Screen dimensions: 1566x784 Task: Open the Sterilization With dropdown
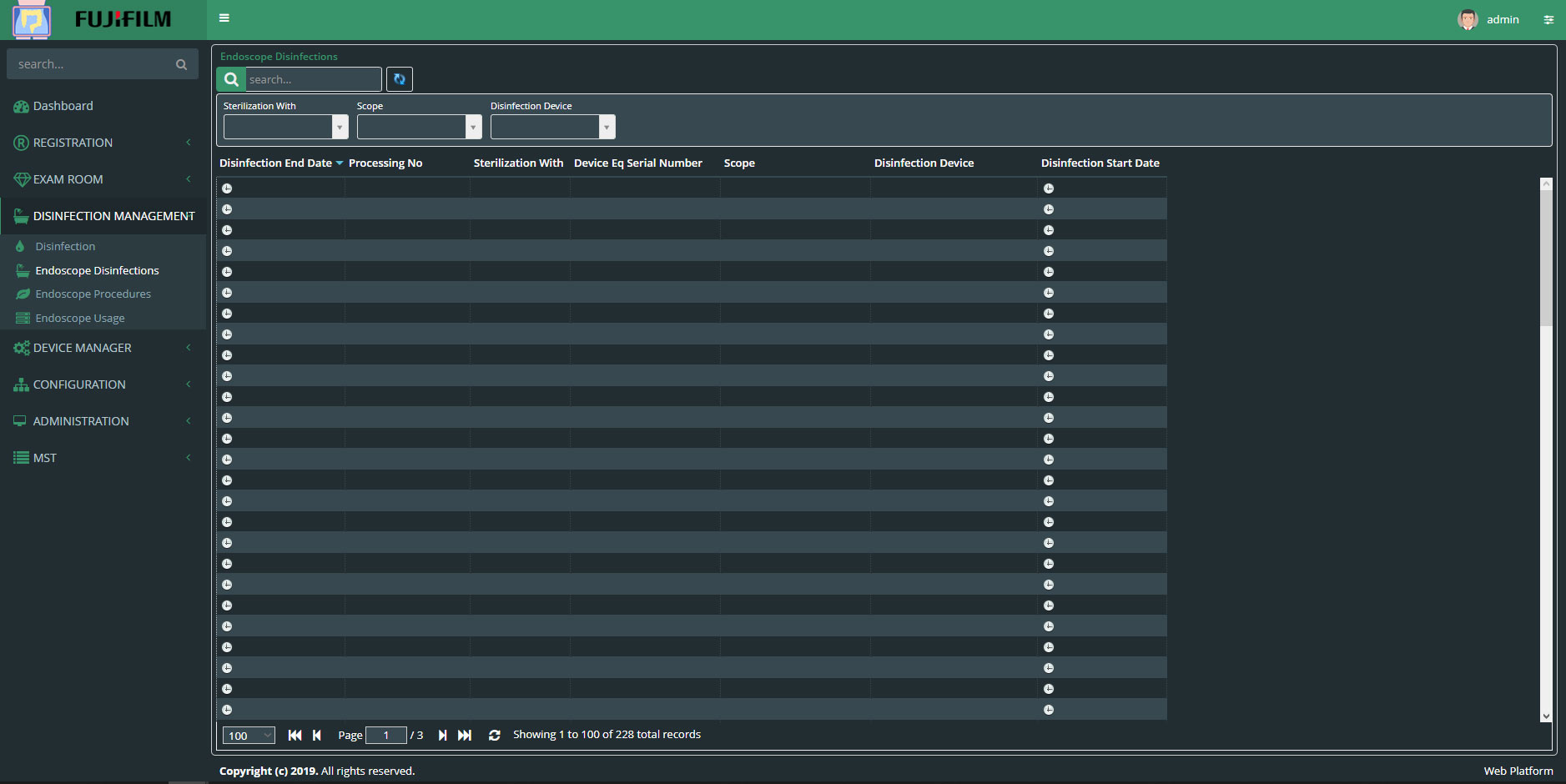pos(285,127)
